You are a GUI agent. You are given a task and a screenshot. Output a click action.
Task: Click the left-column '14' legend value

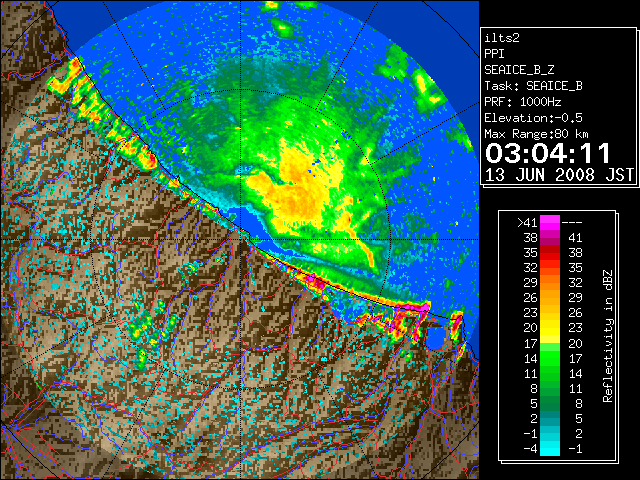(530, 358)
